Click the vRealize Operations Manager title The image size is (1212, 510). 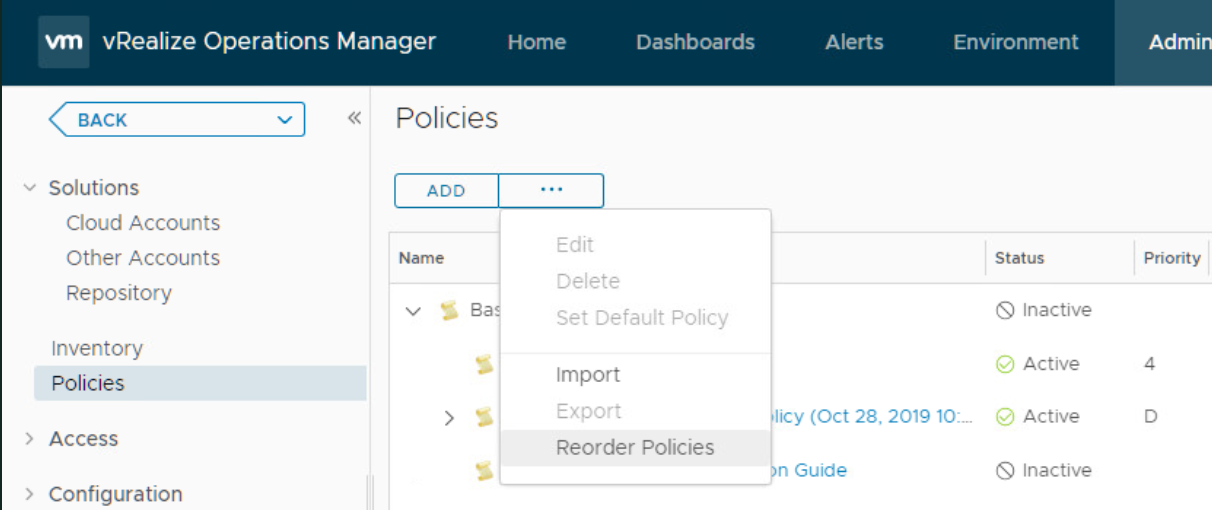click(x=269, y=41)
